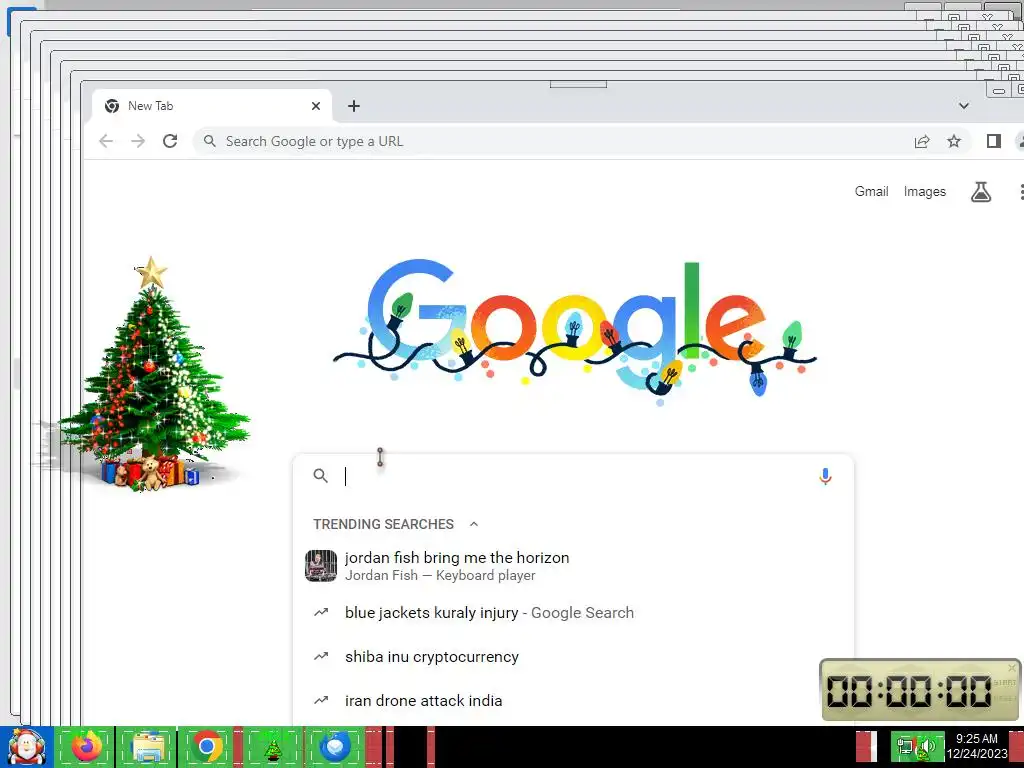This screenshot has height=768, width=1024.
Task: Open the Images link
Action: pos(924,191)
